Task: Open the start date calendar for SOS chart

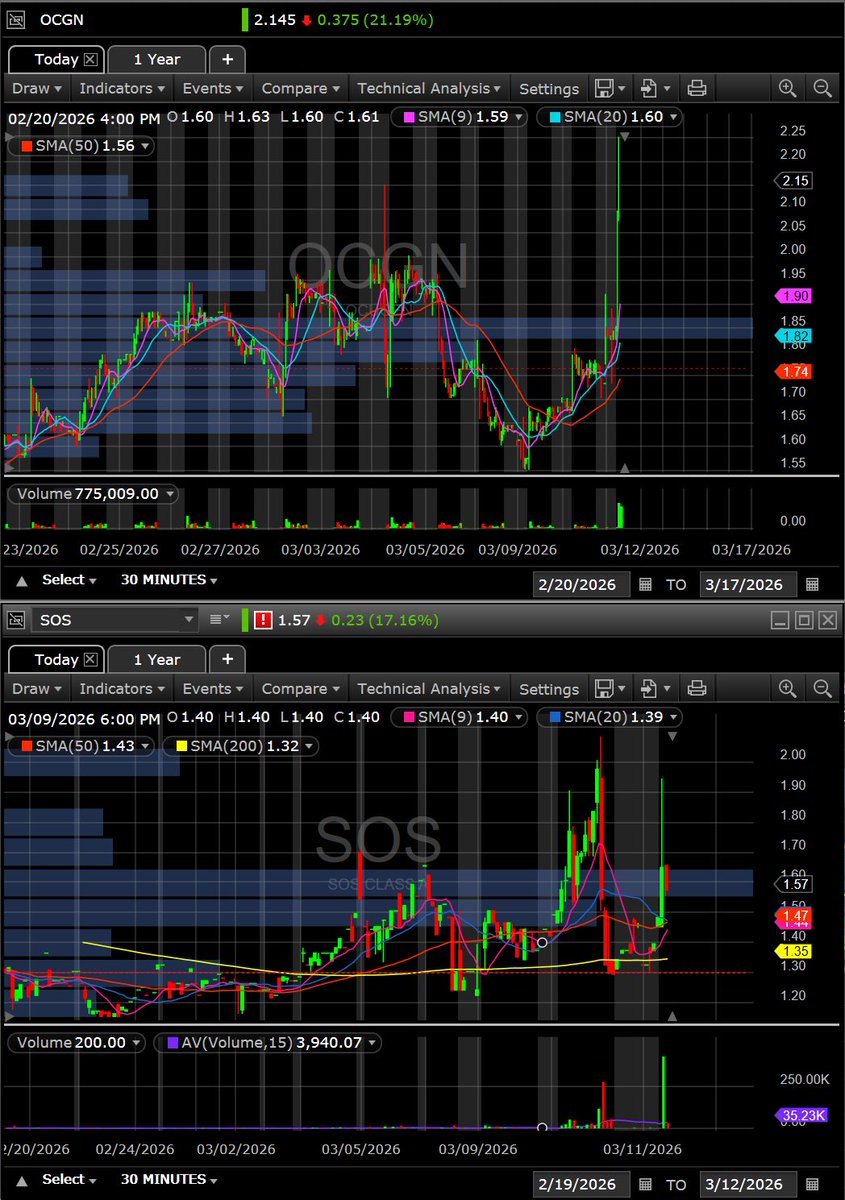Action: click(x=645, y=1184)
